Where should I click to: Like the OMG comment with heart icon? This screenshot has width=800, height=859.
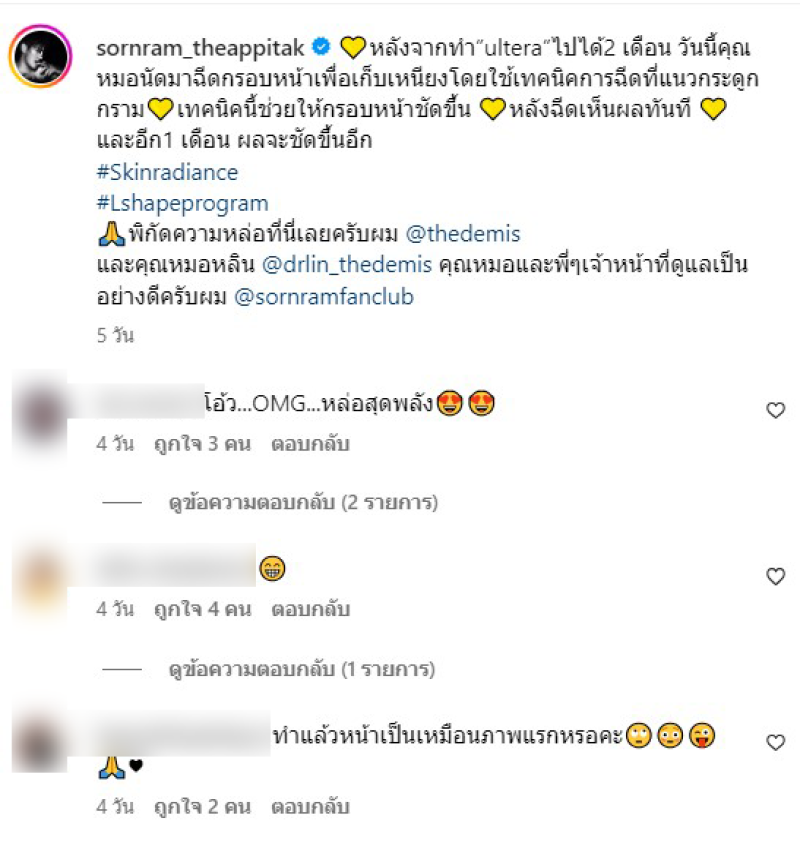tap(775, 410)
